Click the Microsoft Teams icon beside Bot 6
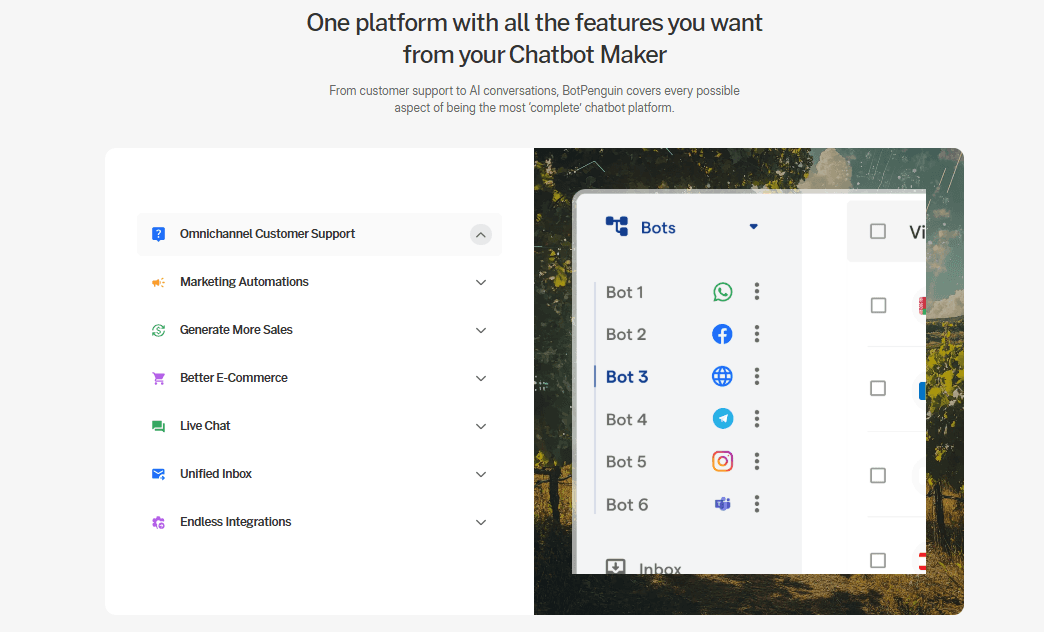 [x=722, y=504]
